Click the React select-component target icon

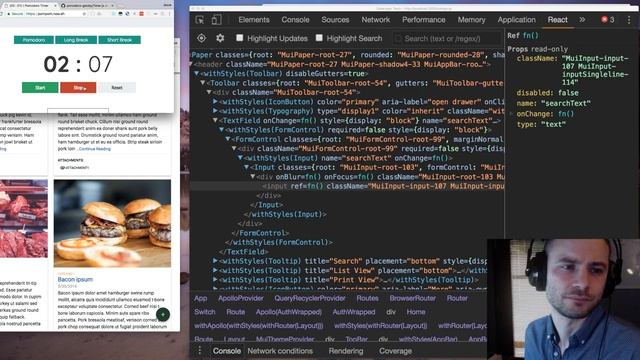coord(201,38)
